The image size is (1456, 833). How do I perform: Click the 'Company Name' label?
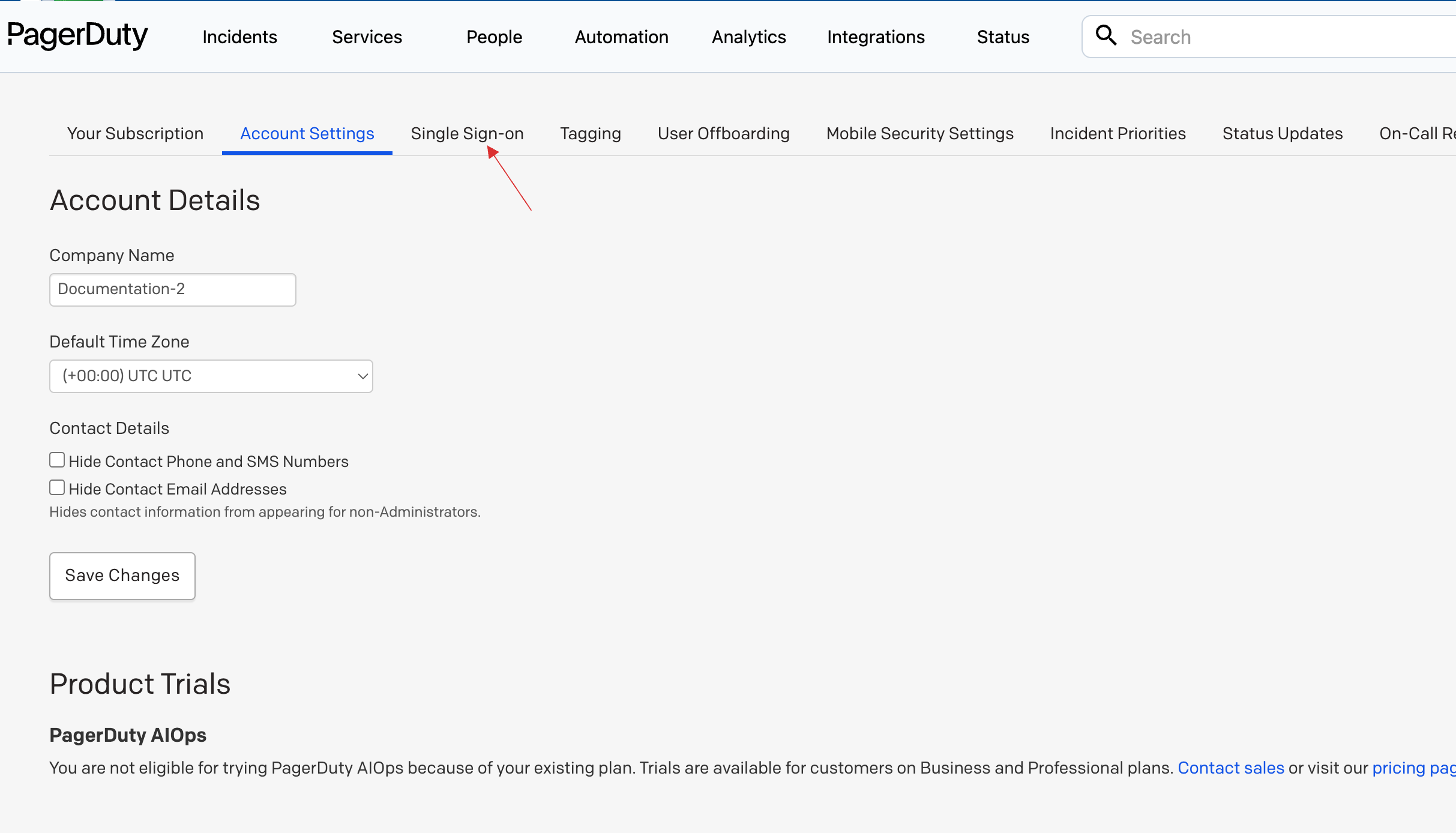pos(112,255)
